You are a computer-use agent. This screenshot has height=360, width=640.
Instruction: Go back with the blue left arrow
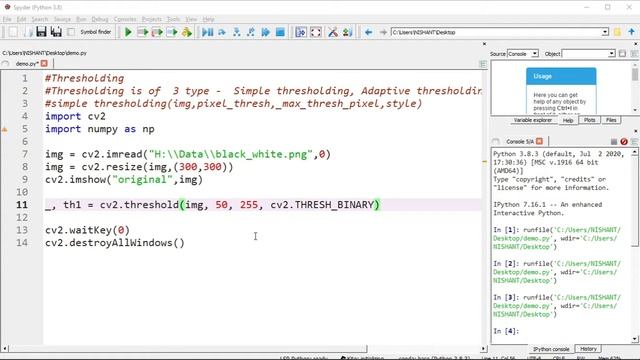pos(368,32)
